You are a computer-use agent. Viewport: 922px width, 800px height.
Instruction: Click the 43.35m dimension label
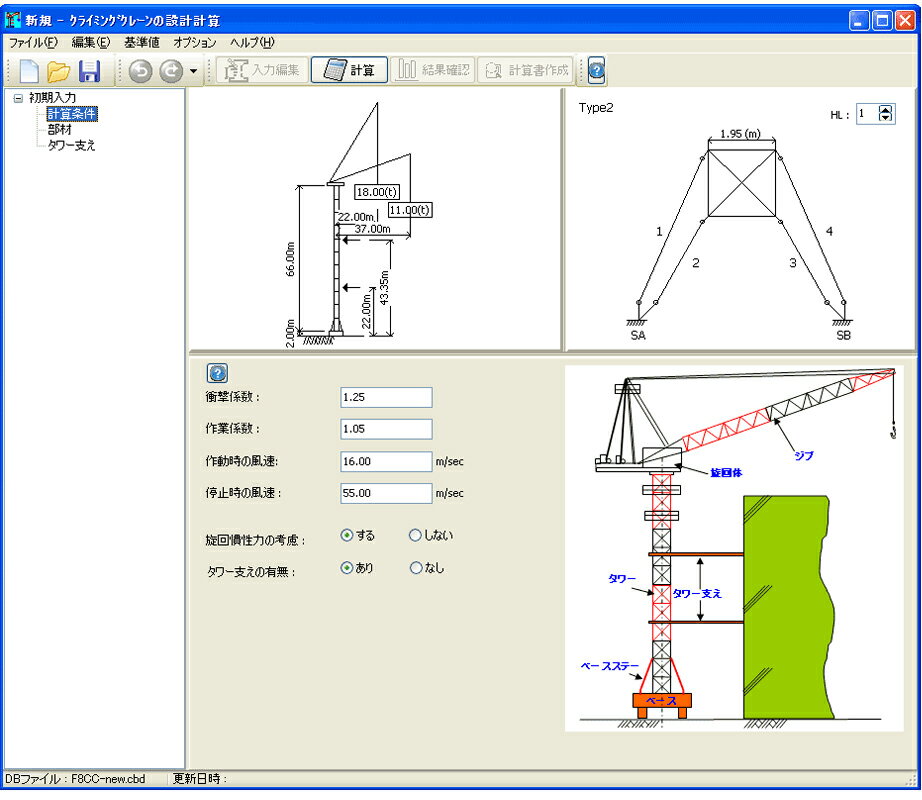coord(384,287)
